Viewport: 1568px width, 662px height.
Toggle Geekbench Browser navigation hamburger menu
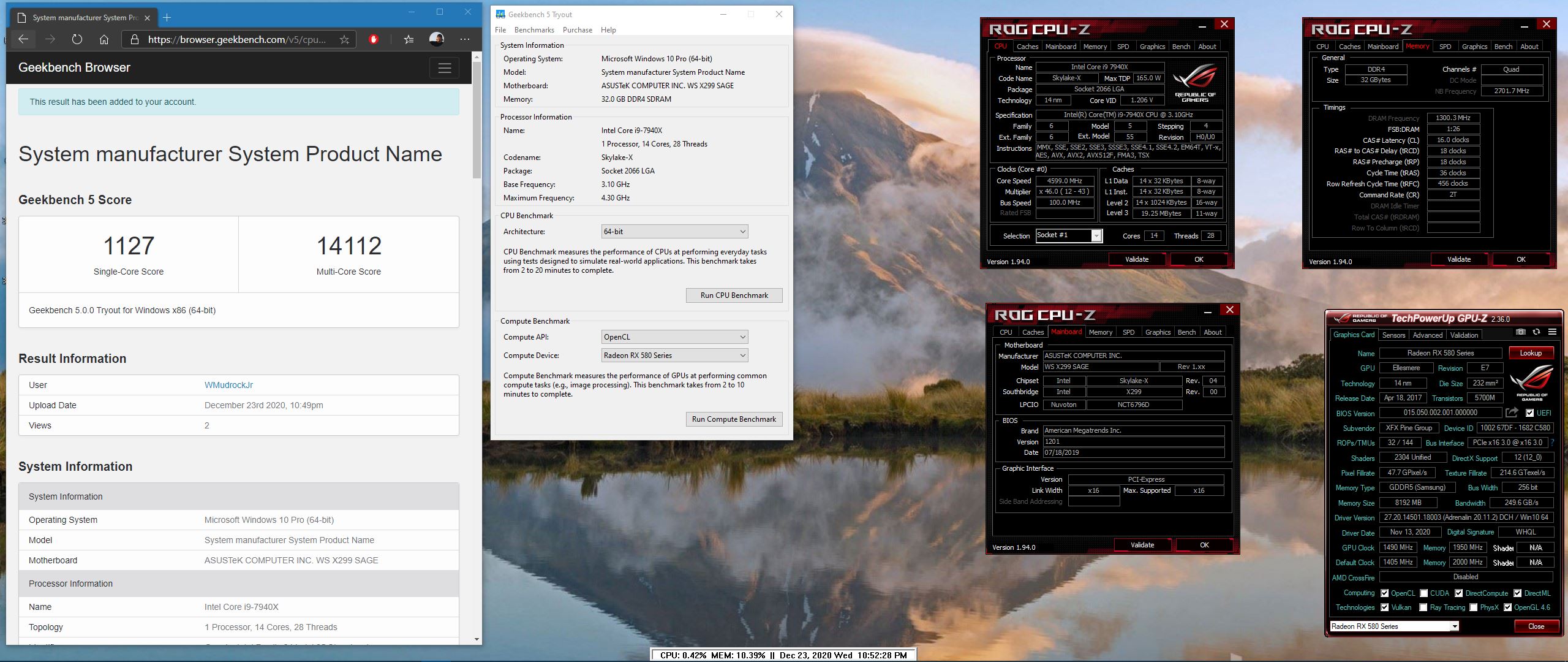[445, 67]
